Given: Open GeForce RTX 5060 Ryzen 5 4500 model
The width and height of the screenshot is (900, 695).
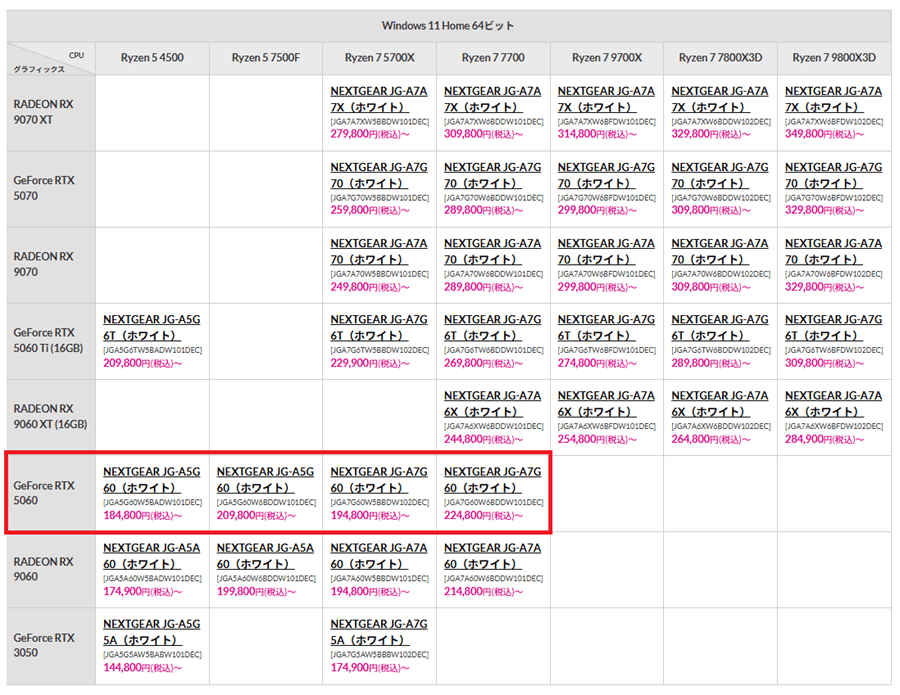Looking at the screenshot, I should tap(152, 479).
